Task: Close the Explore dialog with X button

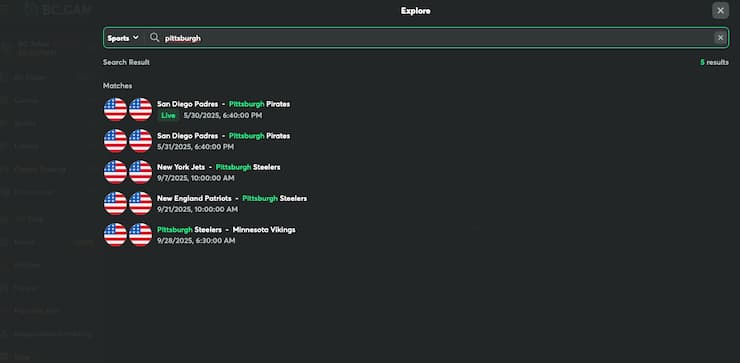Action: 720,10
